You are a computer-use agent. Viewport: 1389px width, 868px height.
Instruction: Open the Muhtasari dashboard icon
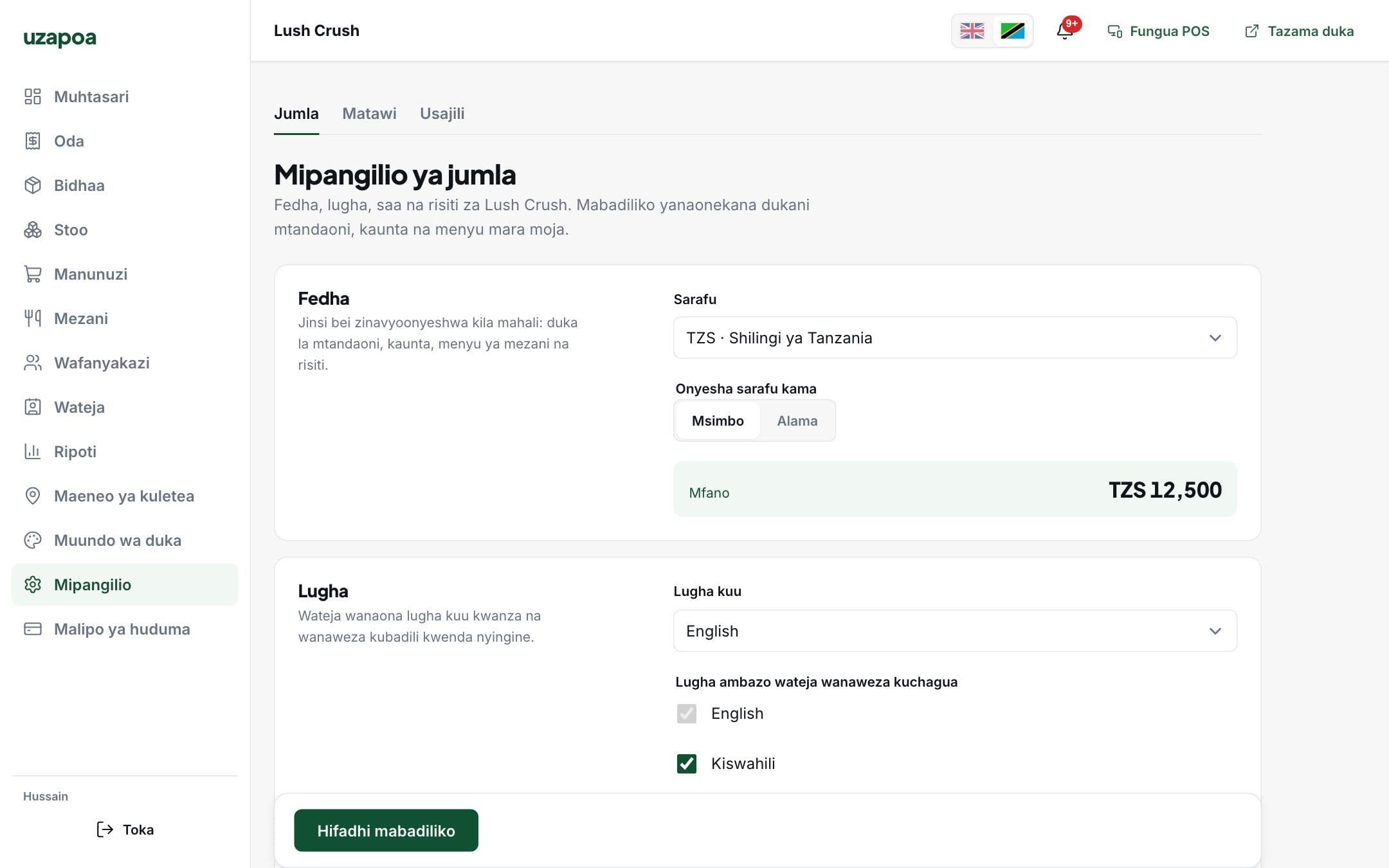pyautogui.click(x=33, y=96)
